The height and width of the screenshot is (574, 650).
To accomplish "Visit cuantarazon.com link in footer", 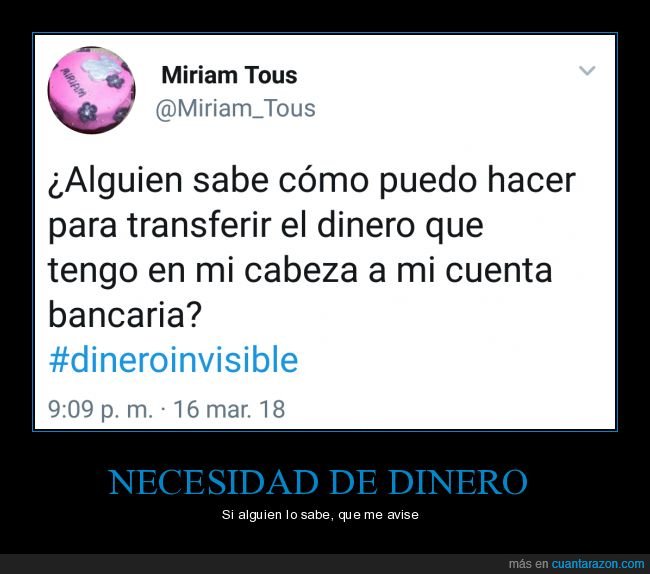I will [x=598, y=564].
